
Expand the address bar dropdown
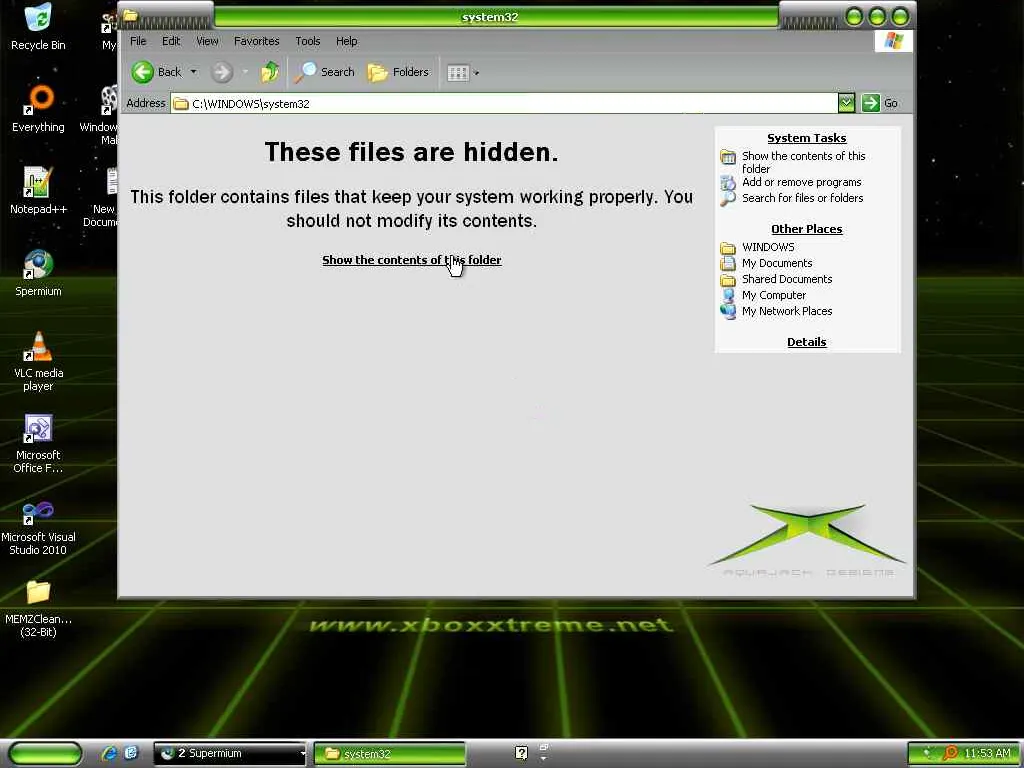pyautogui.click(x=846, y=103)
